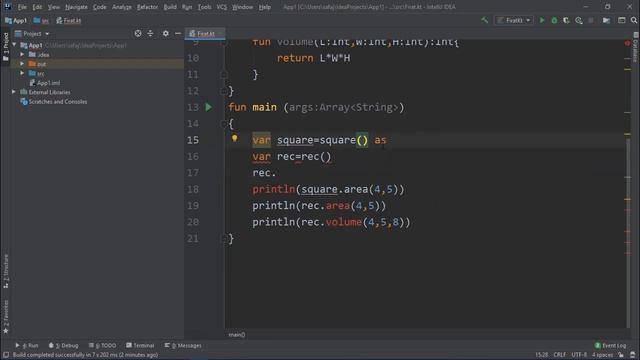Click the App1 breadcrumb in navigation bar

coord(16,20)
